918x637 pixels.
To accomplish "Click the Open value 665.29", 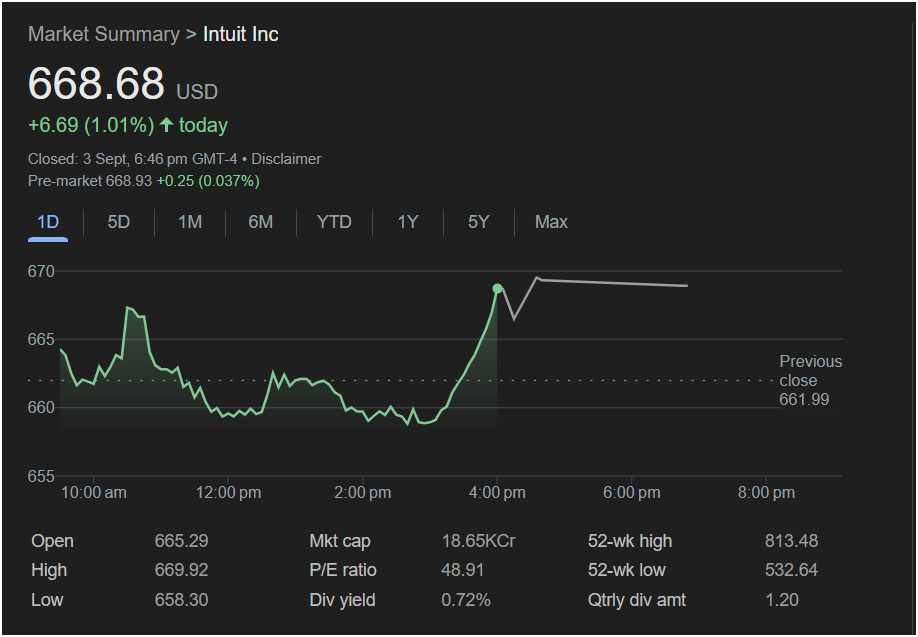I will (181, 541).
